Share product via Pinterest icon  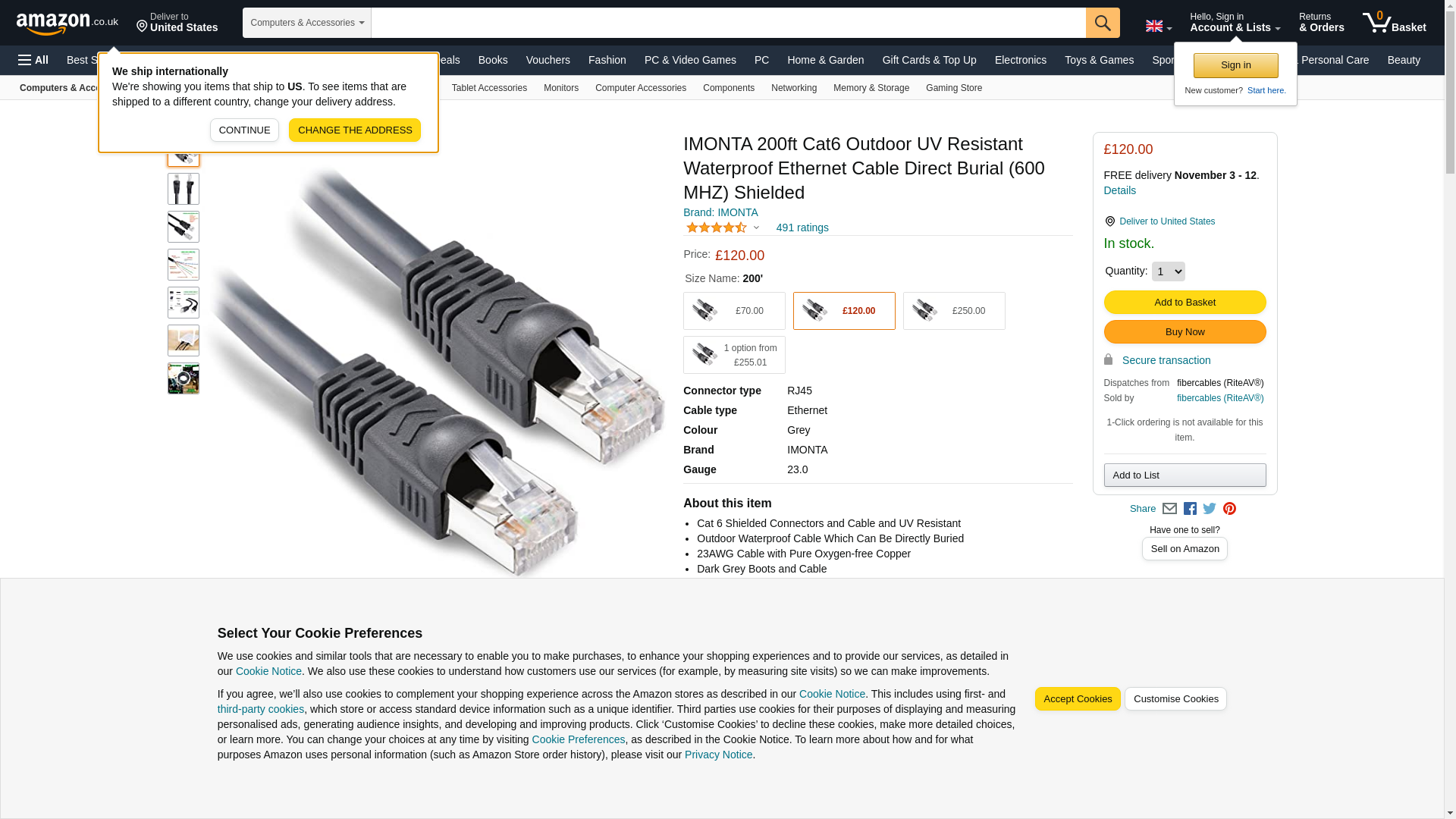click(1229, 509)
